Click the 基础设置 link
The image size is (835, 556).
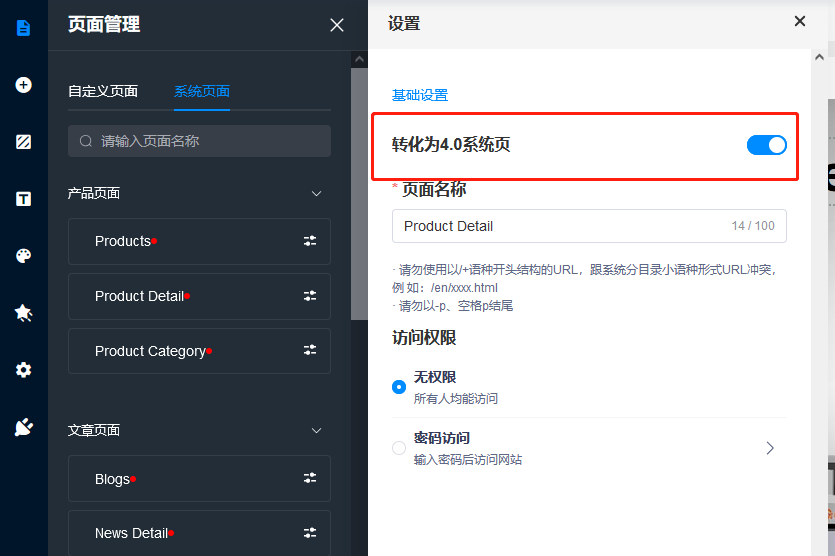pos(420,95)
